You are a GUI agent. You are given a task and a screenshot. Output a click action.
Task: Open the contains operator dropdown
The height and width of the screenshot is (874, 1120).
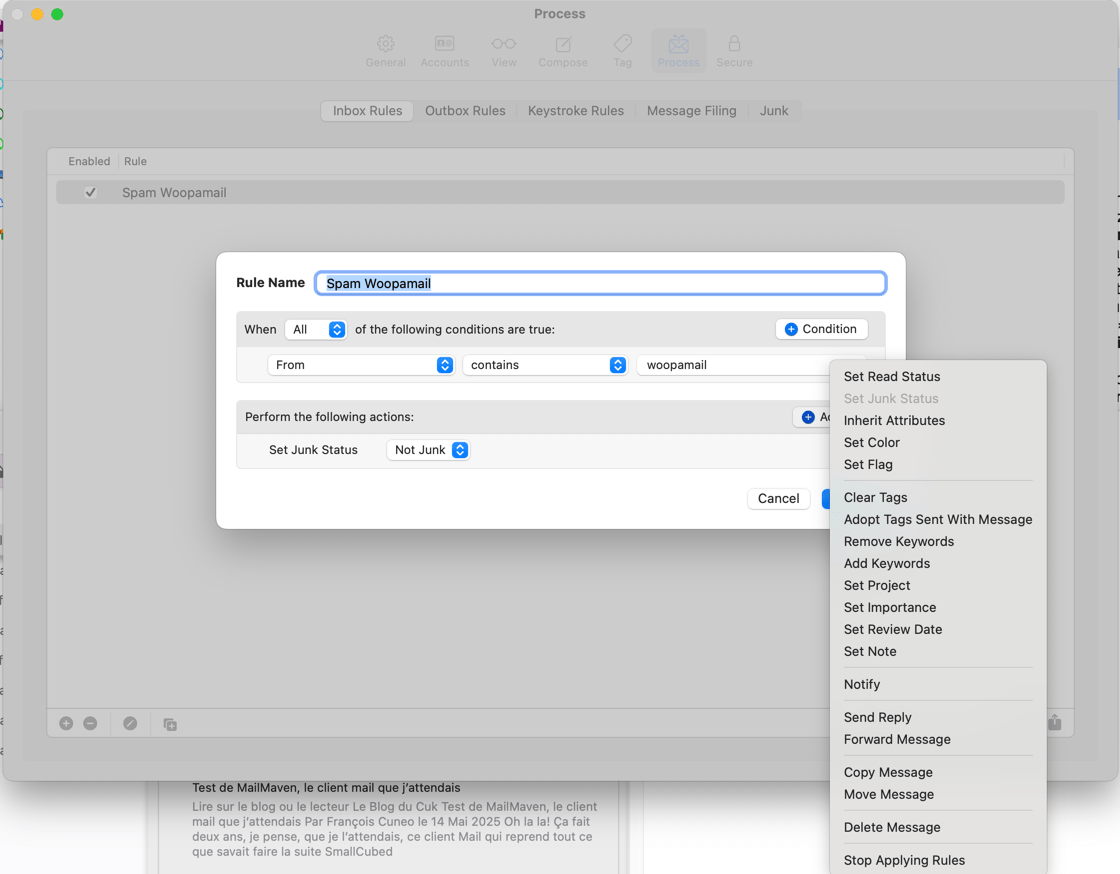click(545, 365)
